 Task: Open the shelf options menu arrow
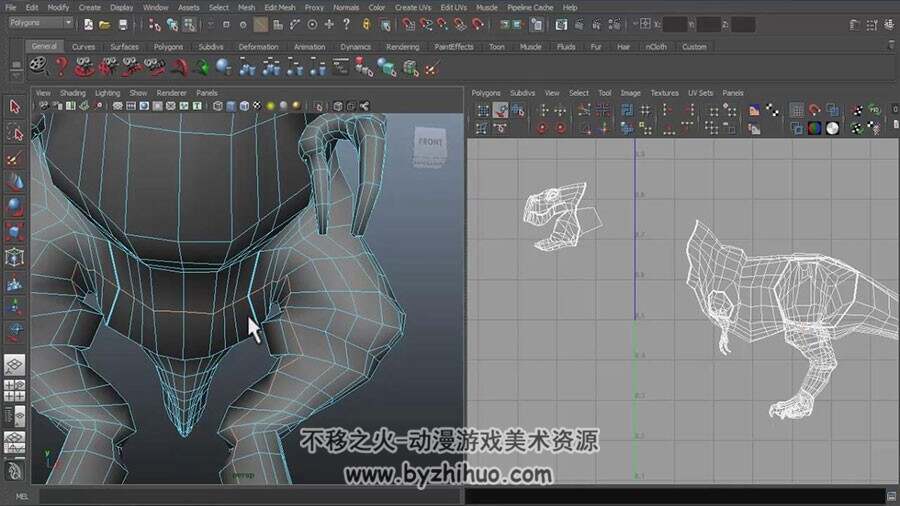16,76
